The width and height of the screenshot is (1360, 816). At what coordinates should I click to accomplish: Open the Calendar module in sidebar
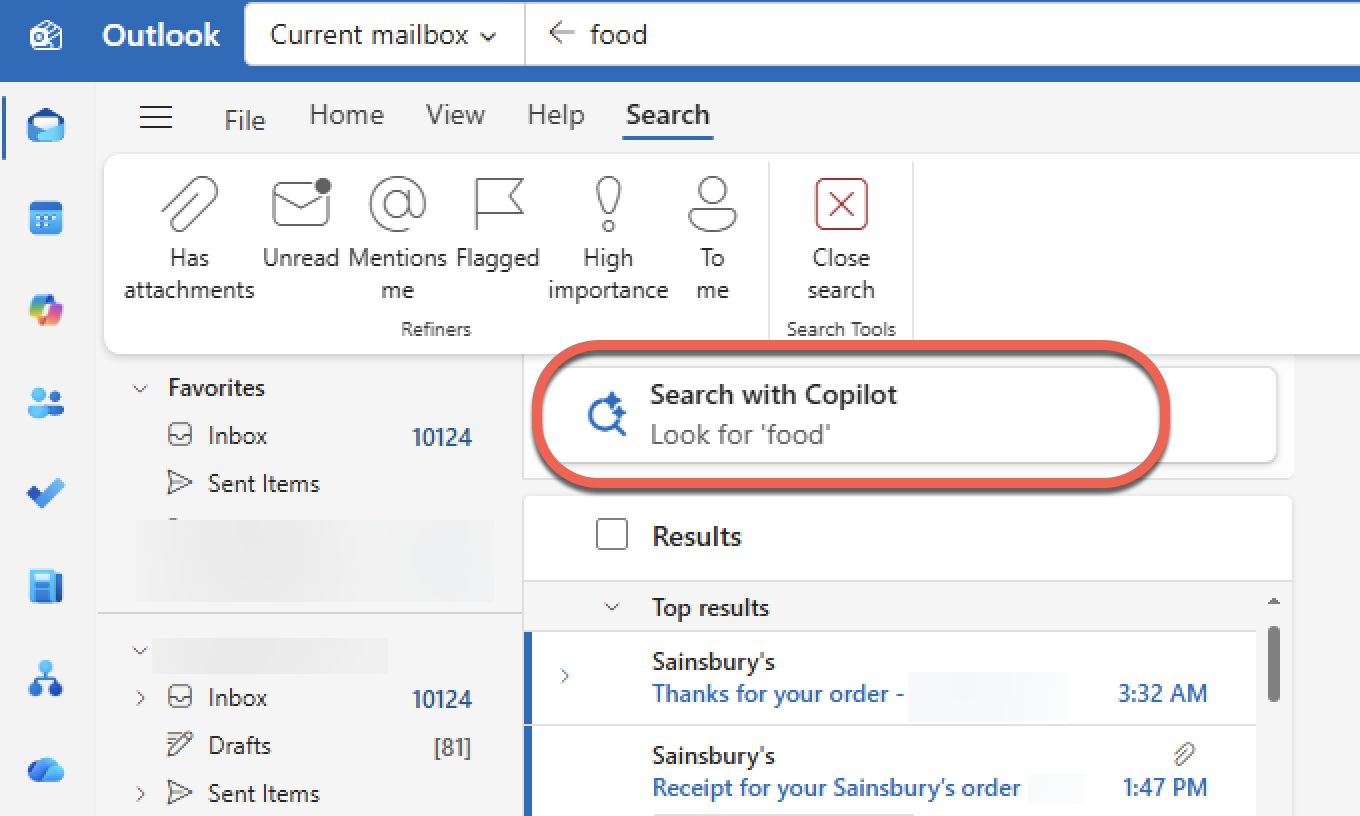(x=46, y=218)
